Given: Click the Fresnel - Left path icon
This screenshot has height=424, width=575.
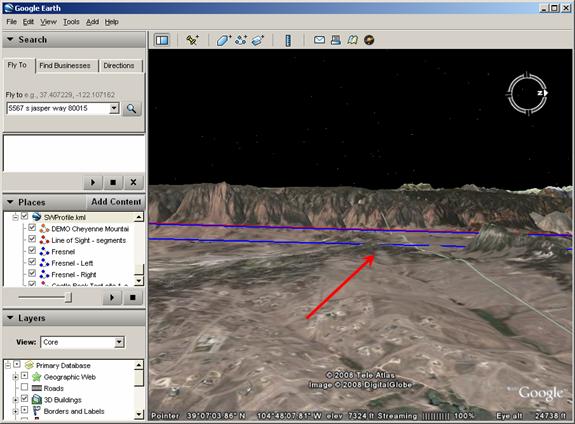Looking at the screenshot, I should (44, 263).
